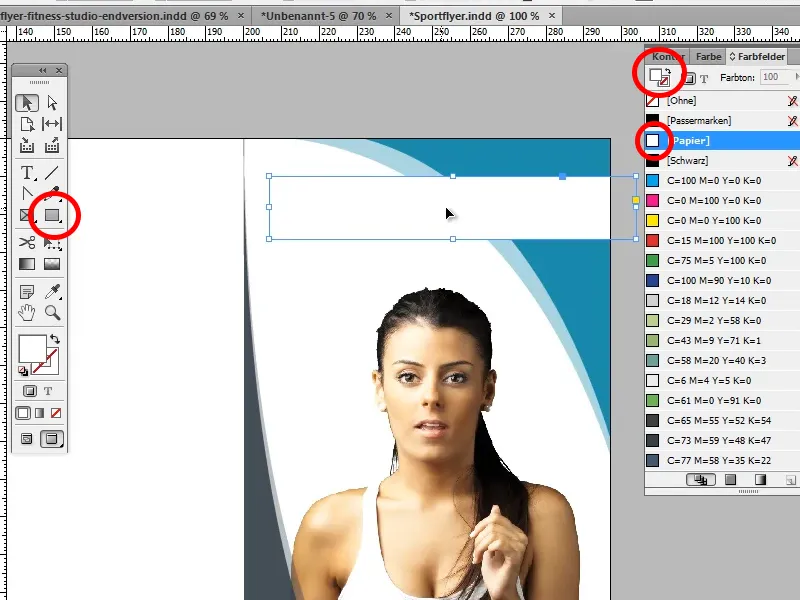Select the Scissors tool
The image size is (800, 600).
click(27, 242)
